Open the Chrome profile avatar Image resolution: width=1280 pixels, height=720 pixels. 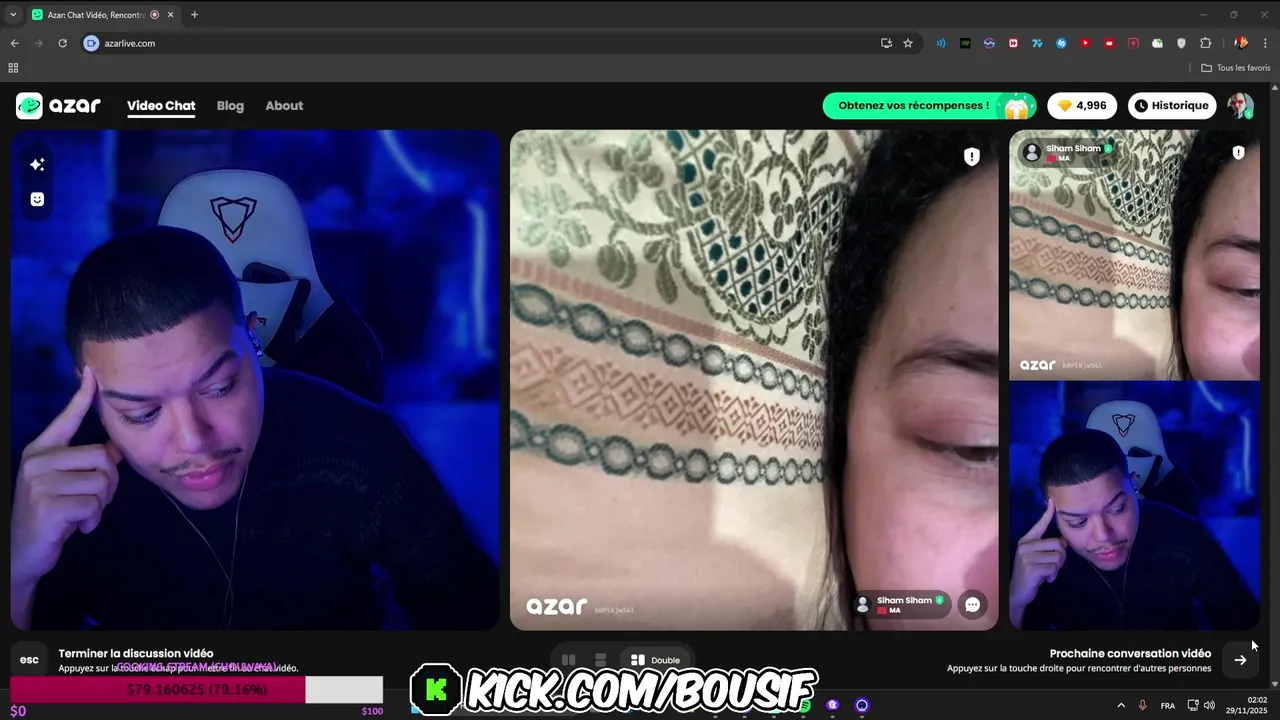(x=1241, y=43)
